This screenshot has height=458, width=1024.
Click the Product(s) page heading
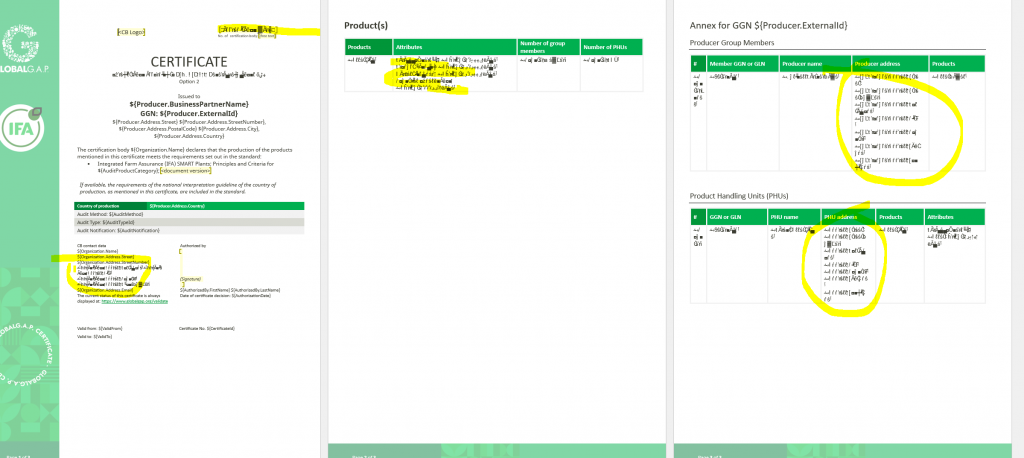click(x=366, y=24)
